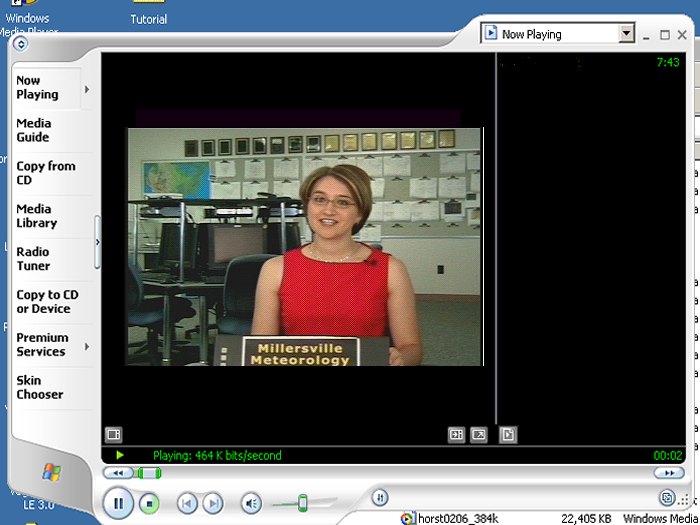Open the Media Guide tab
Screen dimensions: 700x525
pyautogui.click(x=34, y=130)
